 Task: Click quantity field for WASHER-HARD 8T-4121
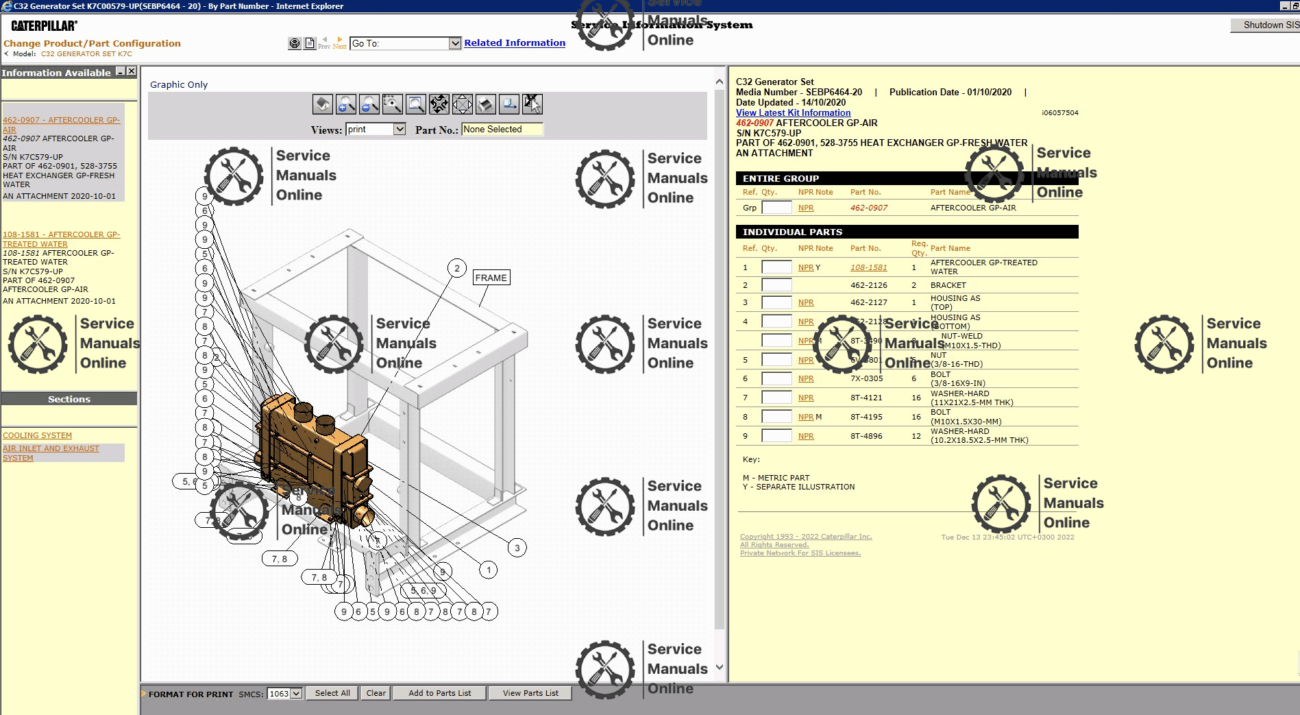tap(777, 398)
